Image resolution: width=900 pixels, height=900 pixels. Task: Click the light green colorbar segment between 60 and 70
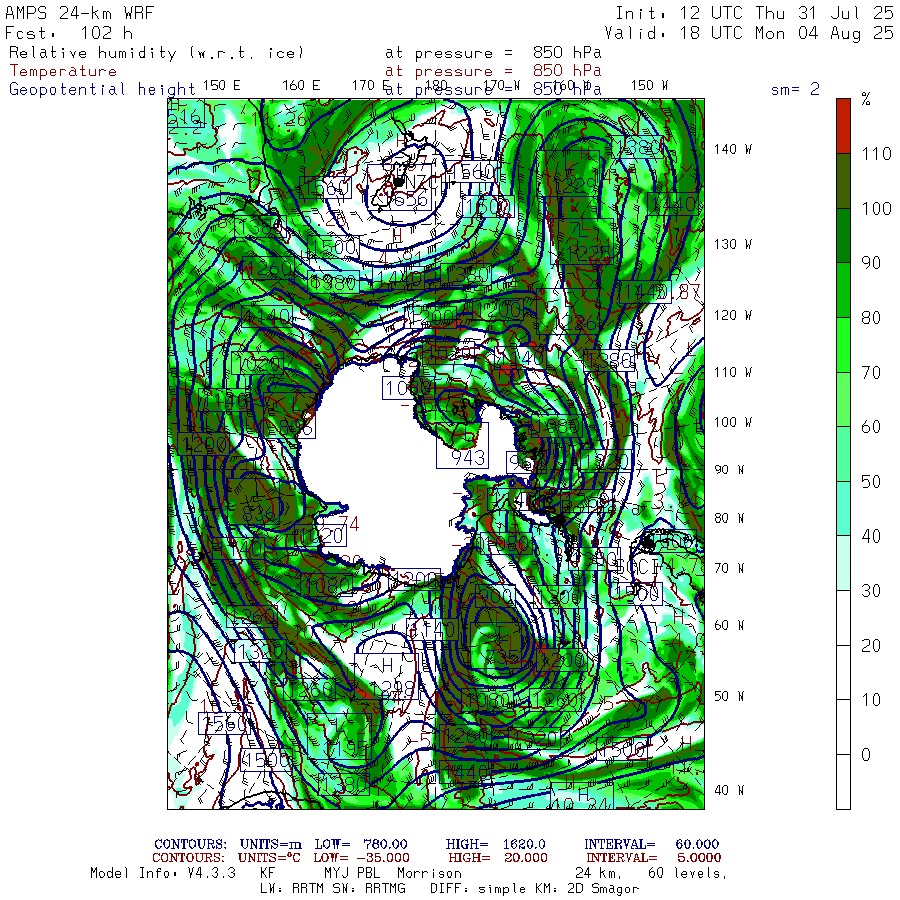coord(843,399)
